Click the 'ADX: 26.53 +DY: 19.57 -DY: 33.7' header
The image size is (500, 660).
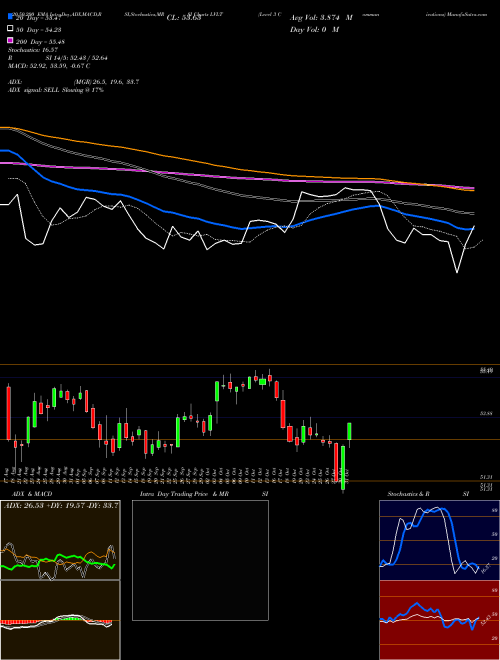tap(61, 505)
